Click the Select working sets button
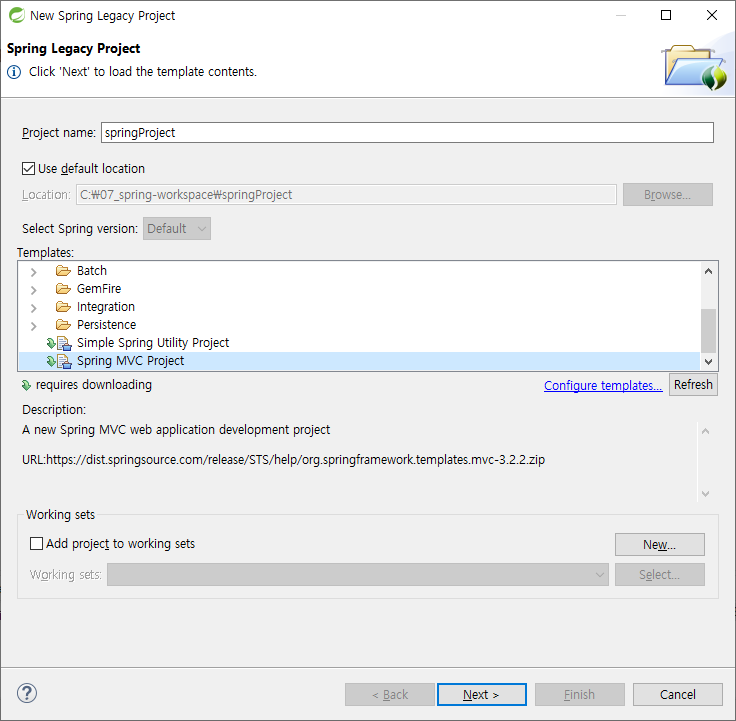736x721 pixels. 659,575
